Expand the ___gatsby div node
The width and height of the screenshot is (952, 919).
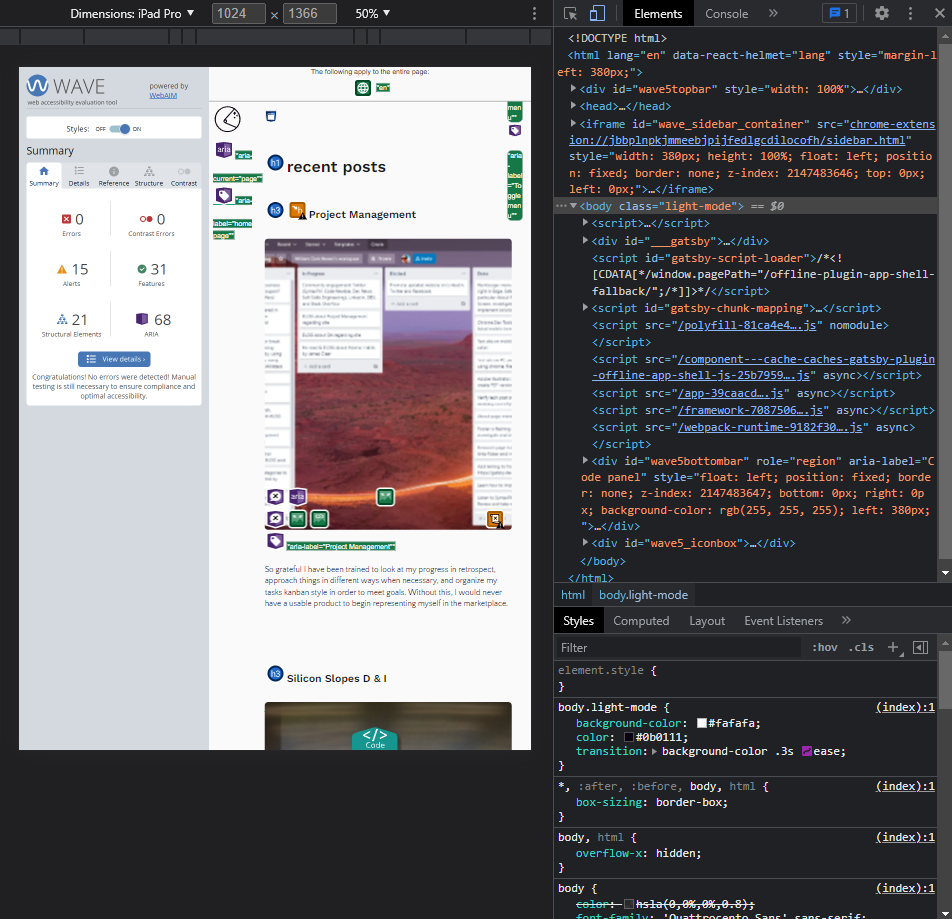coord(585,240)
